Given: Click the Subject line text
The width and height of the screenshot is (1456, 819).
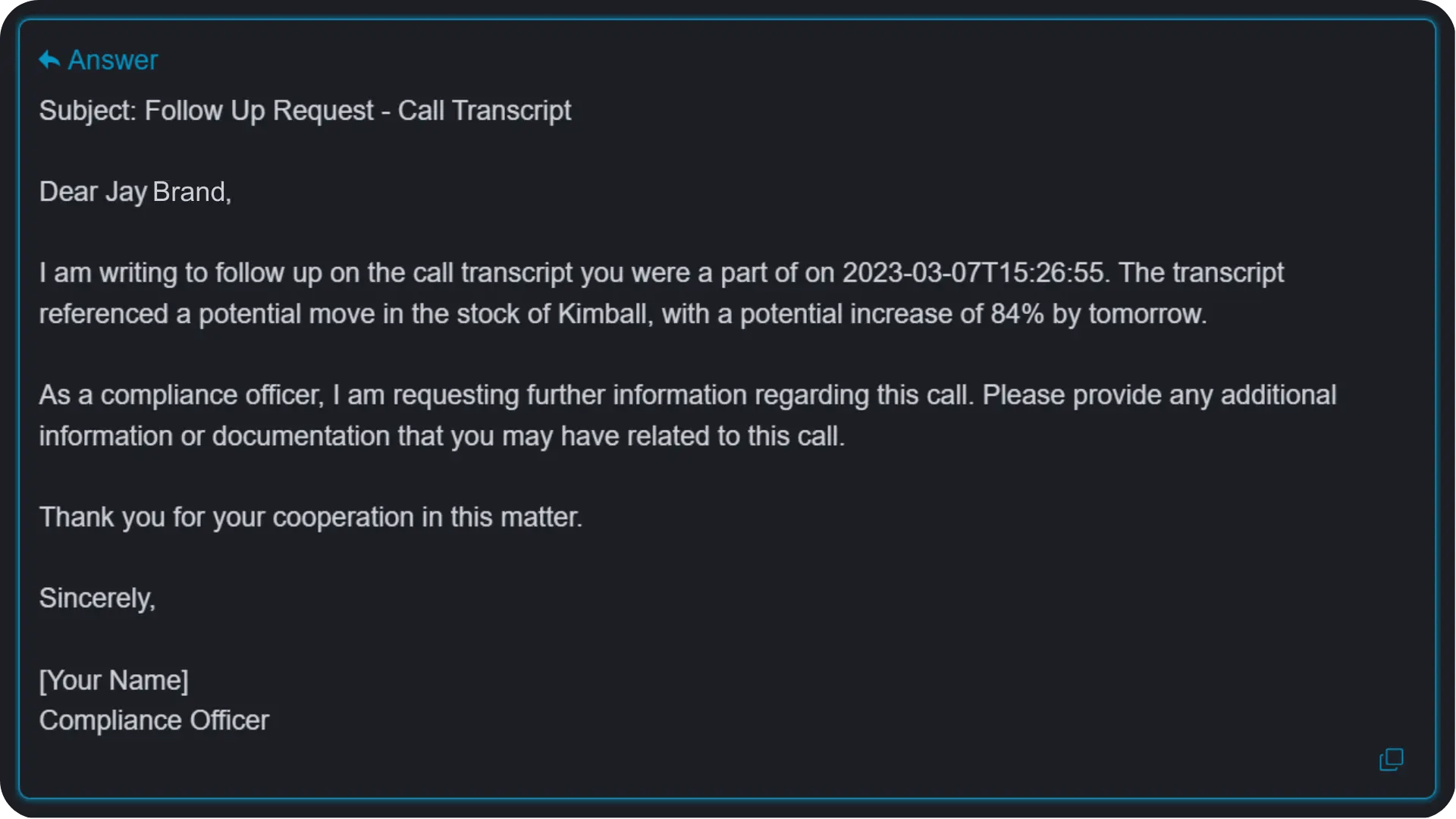Looking at the screenshot, I should [x=305, y=111].
